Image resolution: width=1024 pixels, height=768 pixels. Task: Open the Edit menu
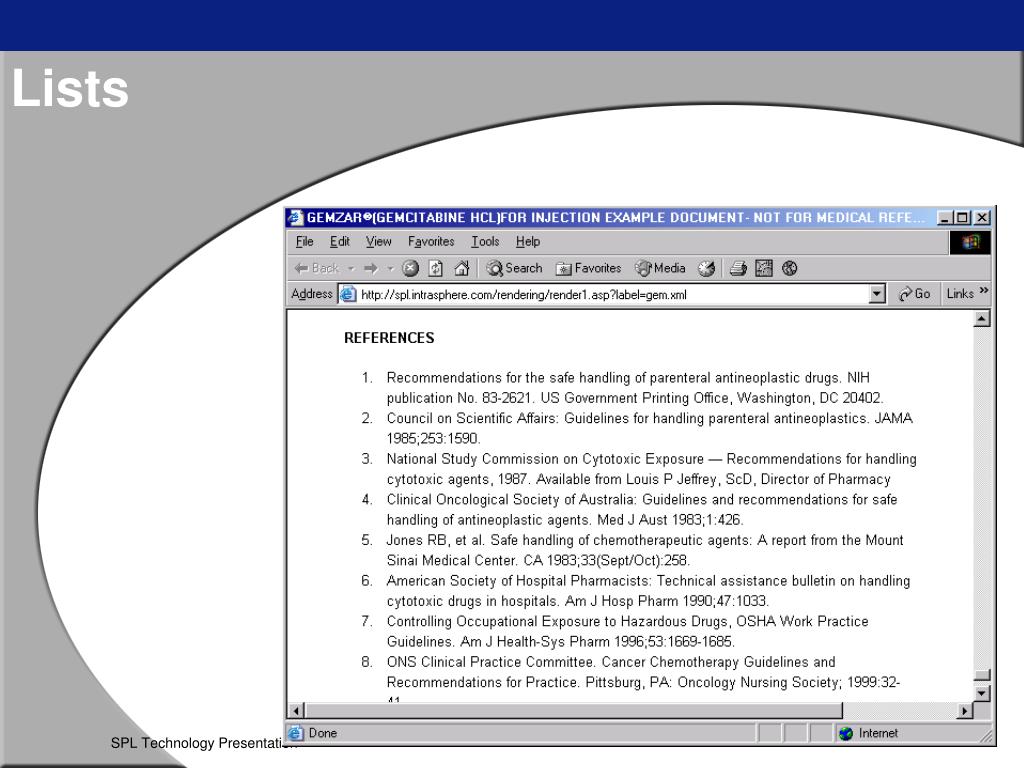tap(340, 242)
